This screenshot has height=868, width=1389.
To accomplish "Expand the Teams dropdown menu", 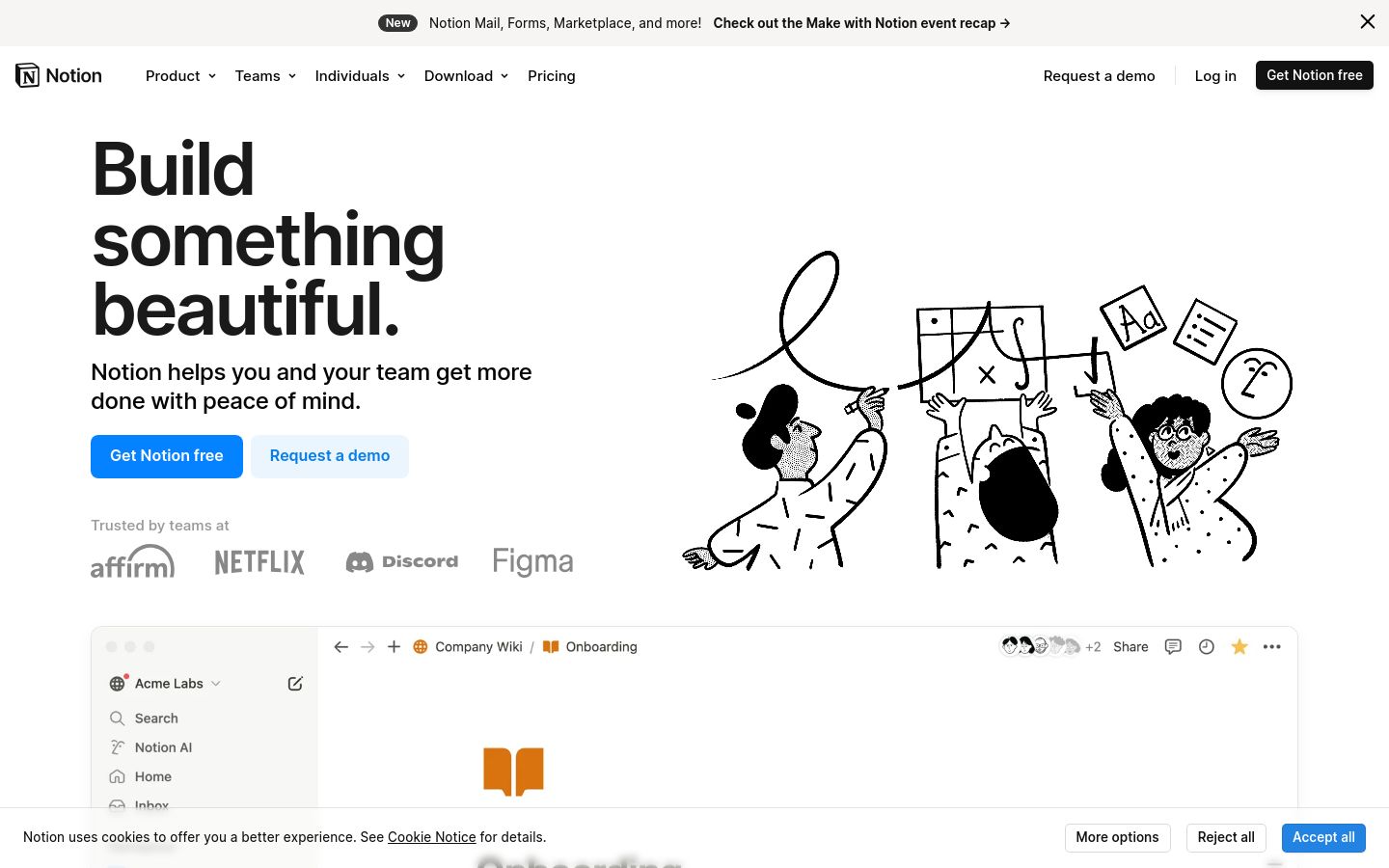I will point(265,76).
